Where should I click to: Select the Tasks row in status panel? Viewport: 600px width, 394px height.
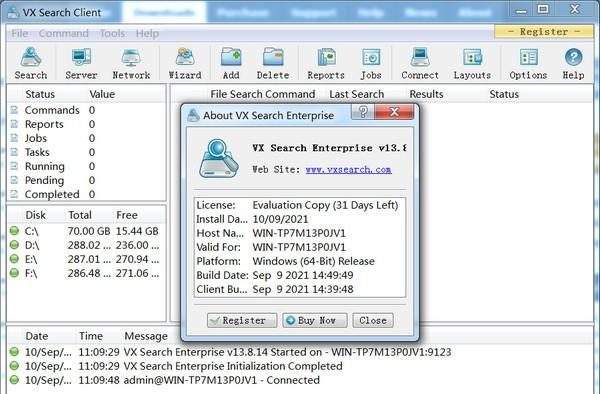(x=87, y=152)
